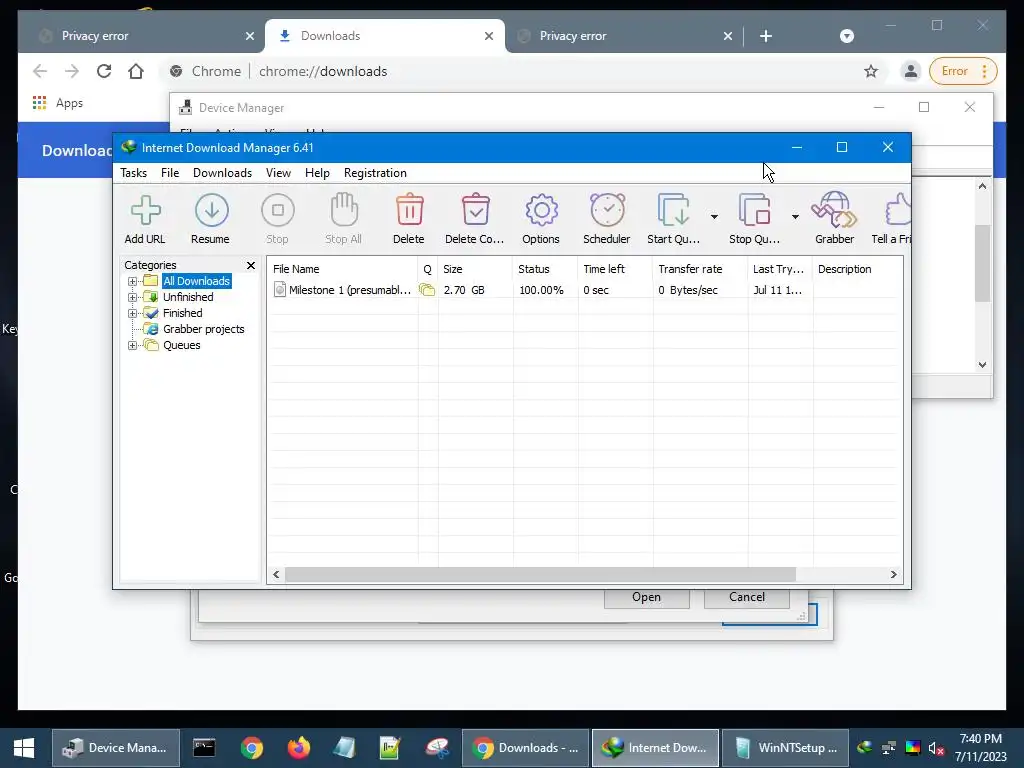Open the Downloads menu in IDM
The height and width of the screenshot is (768, 1024).
pyautogui.click(x=222, y=173)
